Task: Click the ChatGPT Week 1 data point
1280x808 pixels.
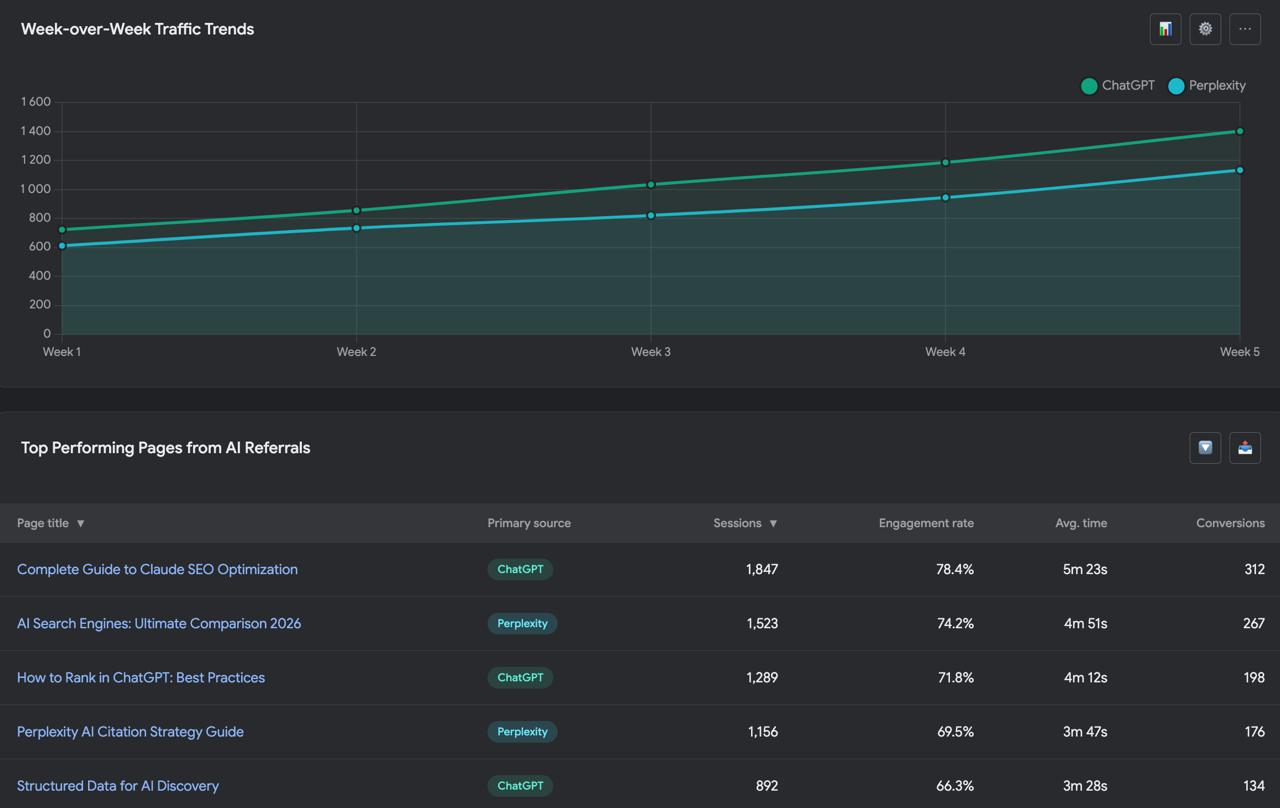Action: (x=62, y=230)
